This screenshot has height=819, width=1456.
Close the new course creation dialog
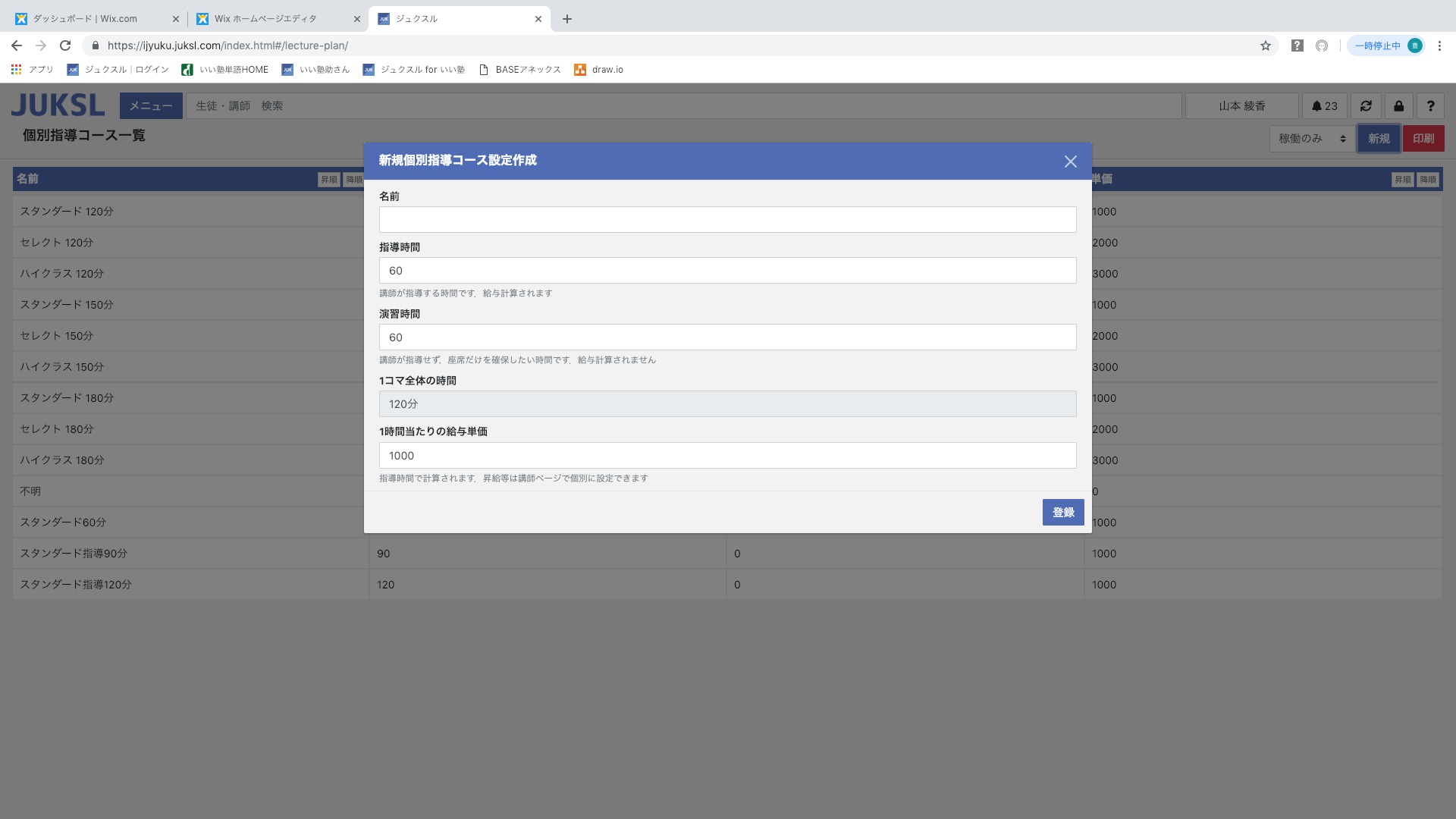tap(1070, 162)
